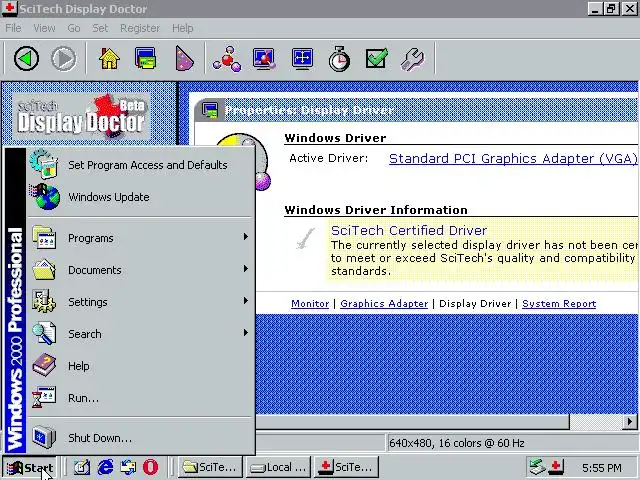Click the notepad quick launch icon
This screenshot has width=640, height=480.
click(82, 467)
